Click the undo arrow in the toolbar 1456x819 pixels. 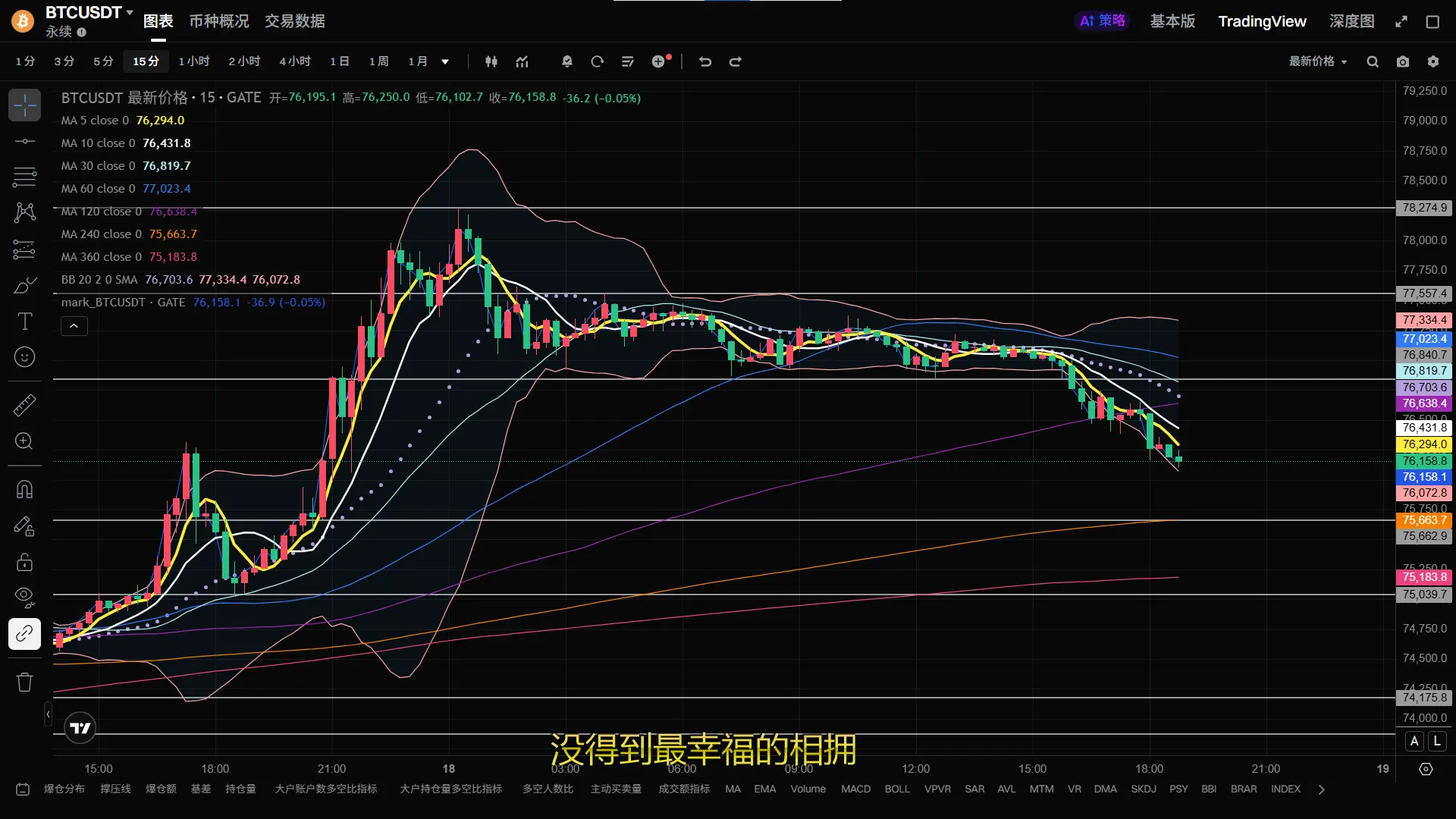point(705,61)
